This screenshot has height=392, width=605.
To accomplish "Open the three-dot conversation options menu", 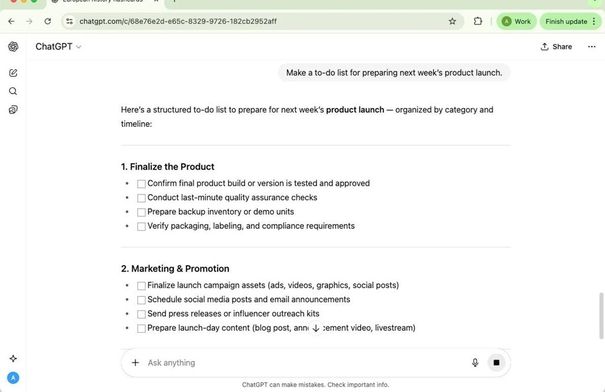I will pyautogui.click(x=591, y=47).
